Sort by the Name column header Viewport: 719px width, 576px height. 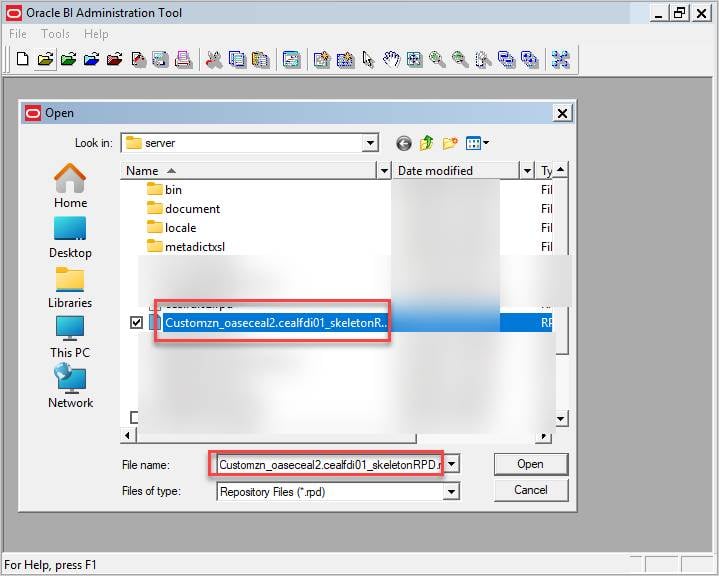249,171
